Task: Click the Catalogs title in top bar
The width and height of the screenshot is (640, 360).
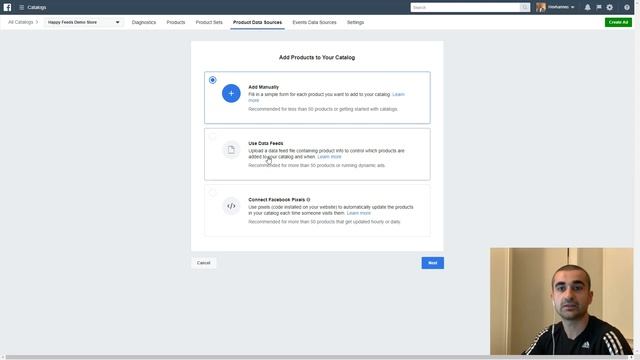Action: [37, 7]
